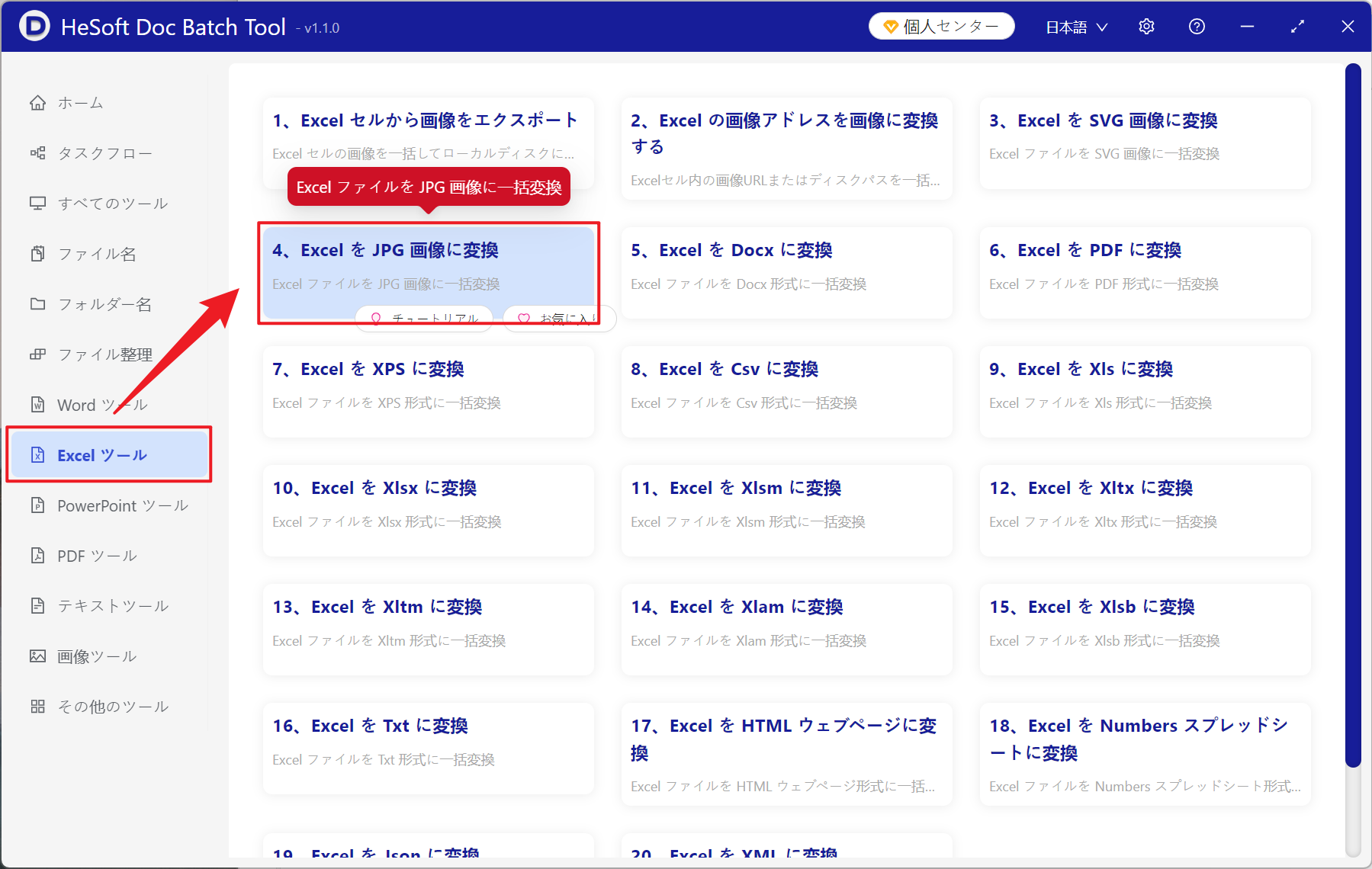Image resolution: width=1372 pixels, height=869 pixels.
Task: Select ファイル整理 in the sidebar
Action: click(110, 354)
